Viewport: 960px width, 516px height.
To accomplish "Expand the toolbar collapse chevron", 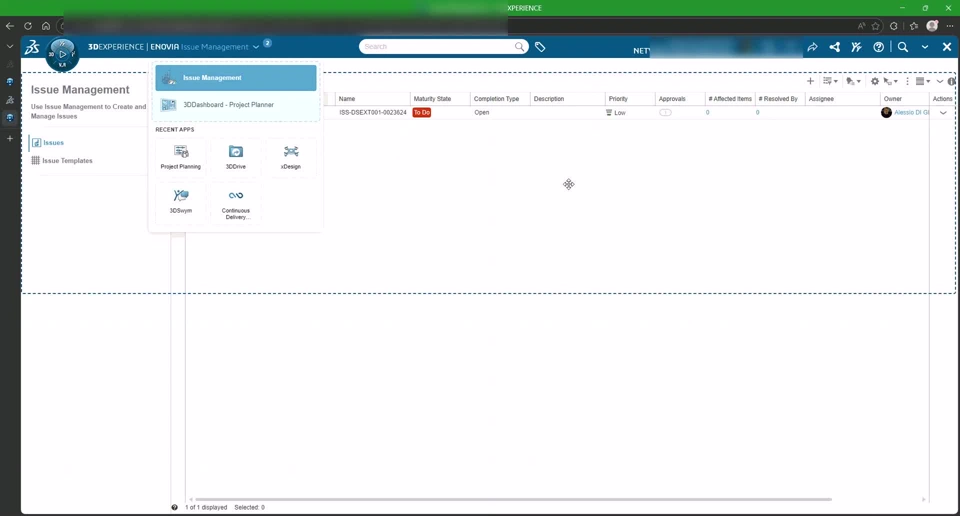I will [940, 81].
